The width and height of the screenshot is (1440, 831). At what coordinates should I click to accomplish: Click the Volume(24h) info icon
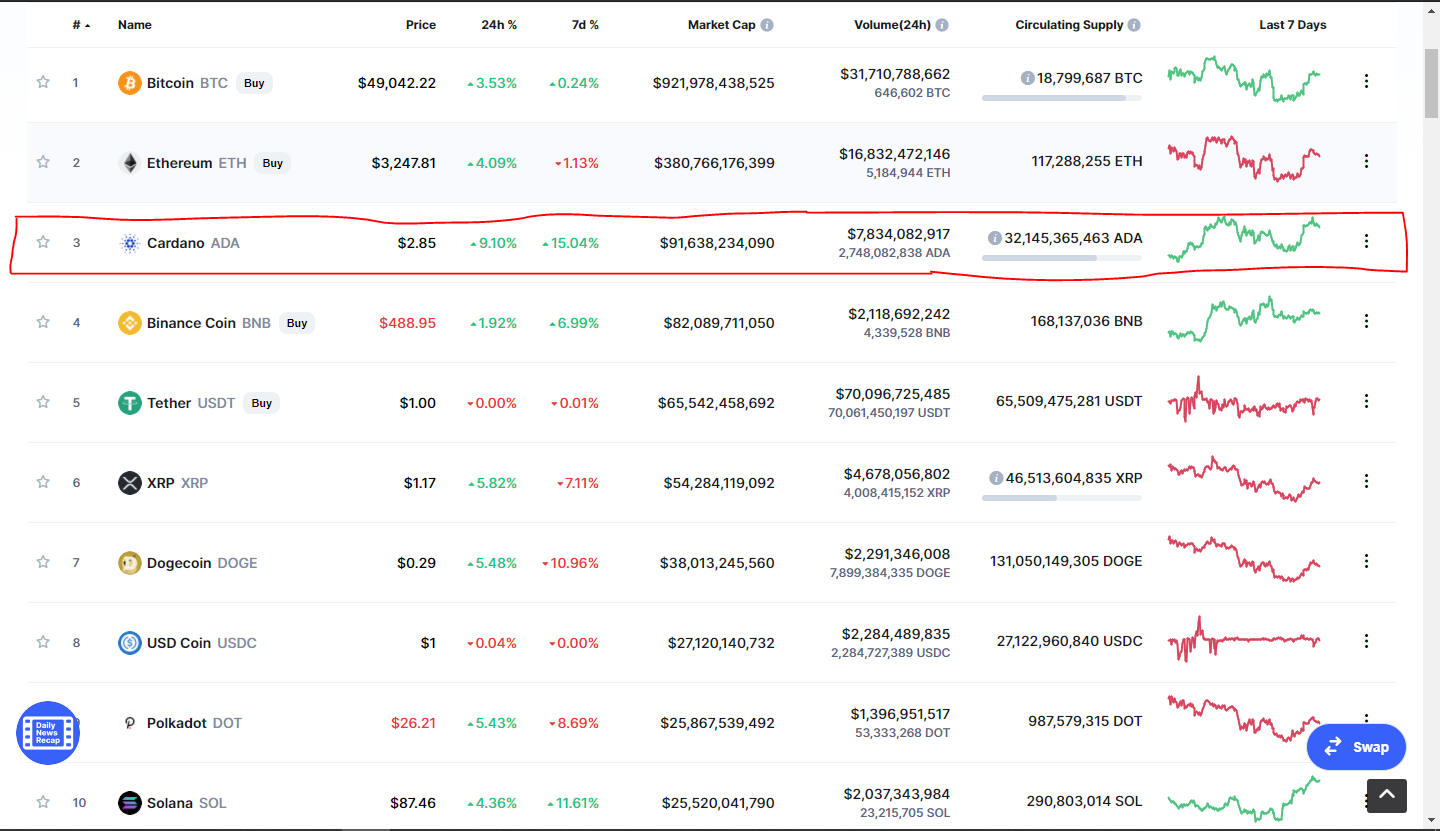tap(942, 25)
